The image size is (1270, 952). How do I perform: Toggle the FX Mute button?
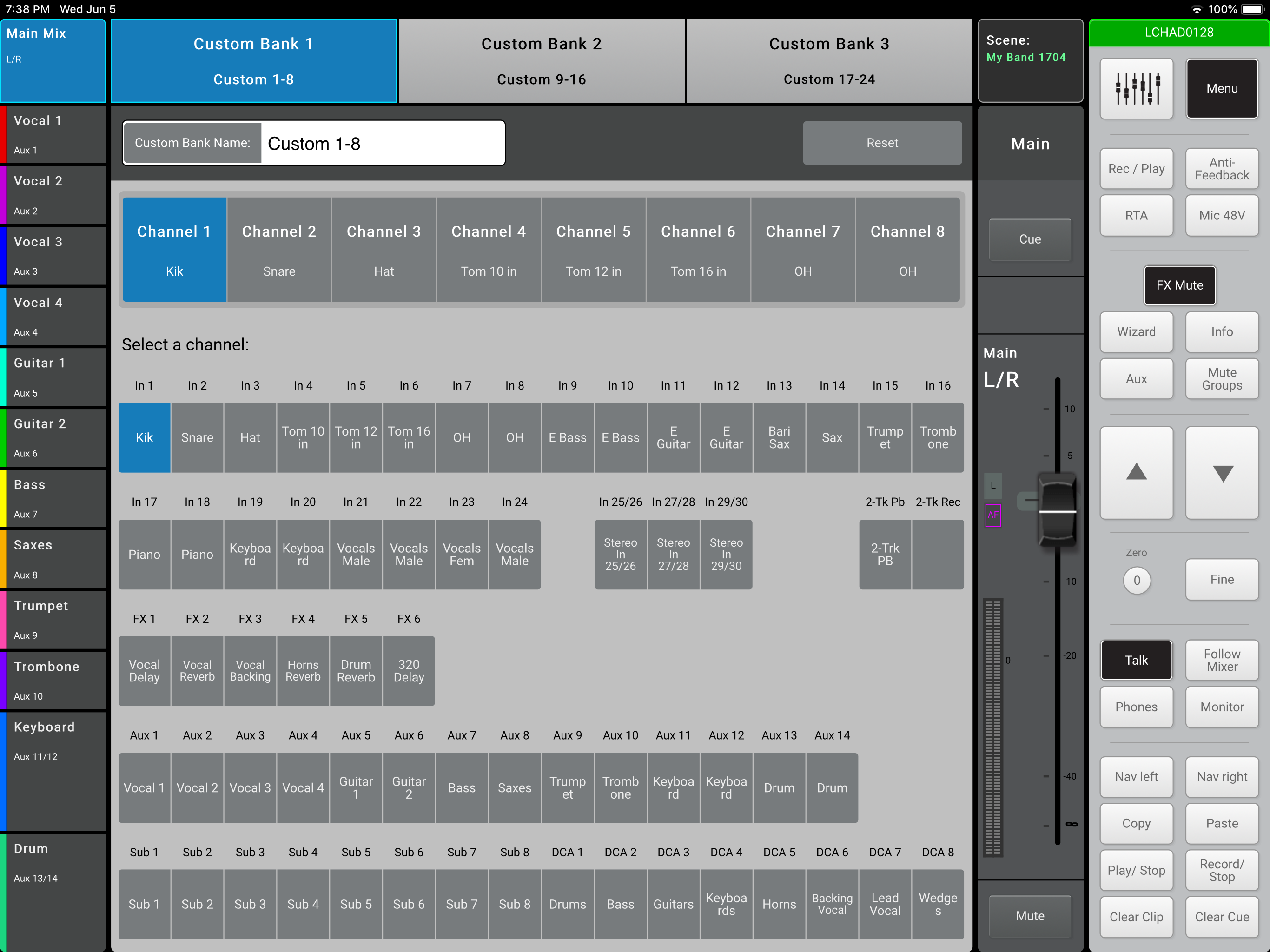tap(1179, 285)
